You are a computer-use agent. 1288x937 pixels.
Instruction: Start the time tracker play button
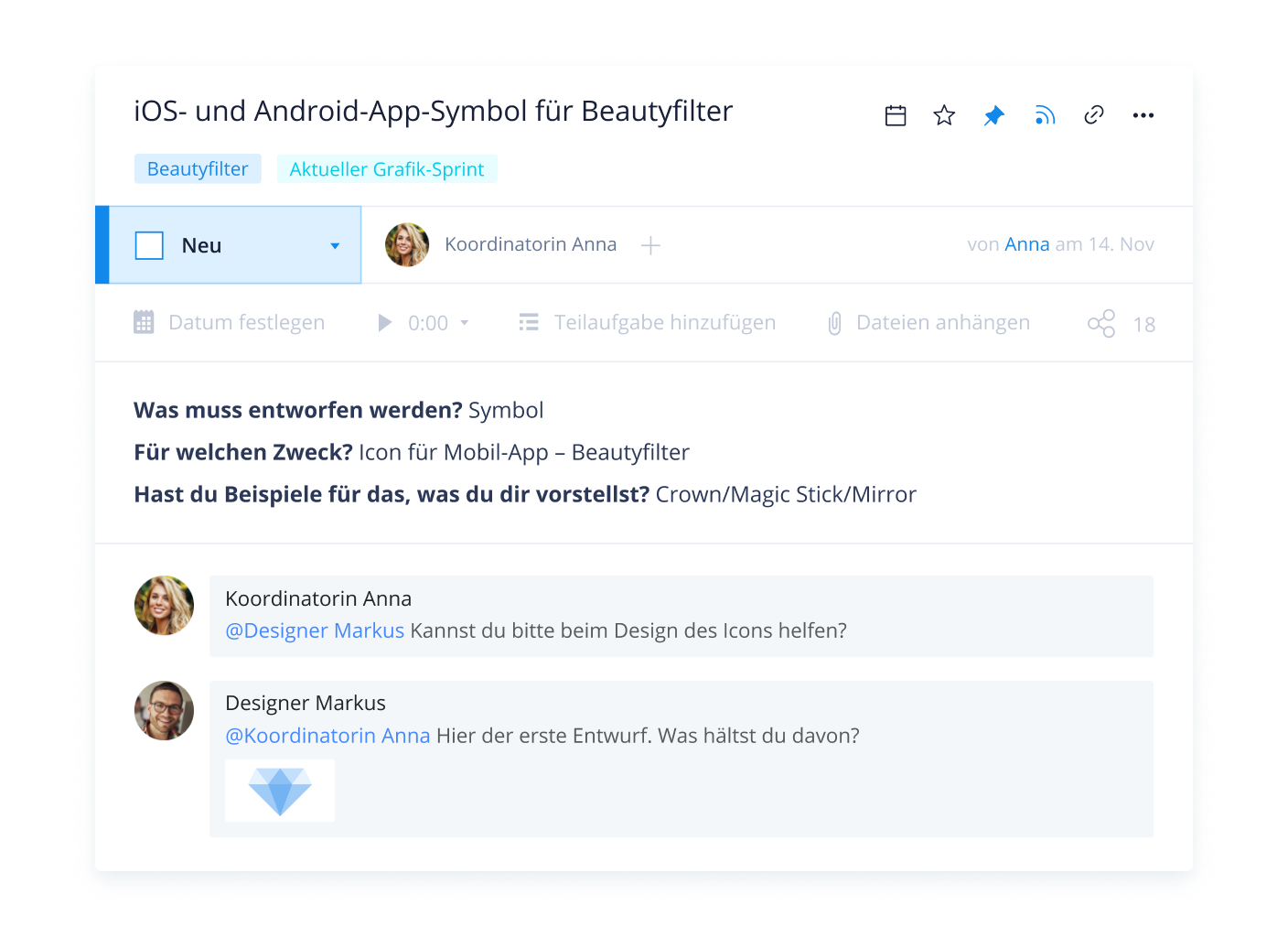385,323
